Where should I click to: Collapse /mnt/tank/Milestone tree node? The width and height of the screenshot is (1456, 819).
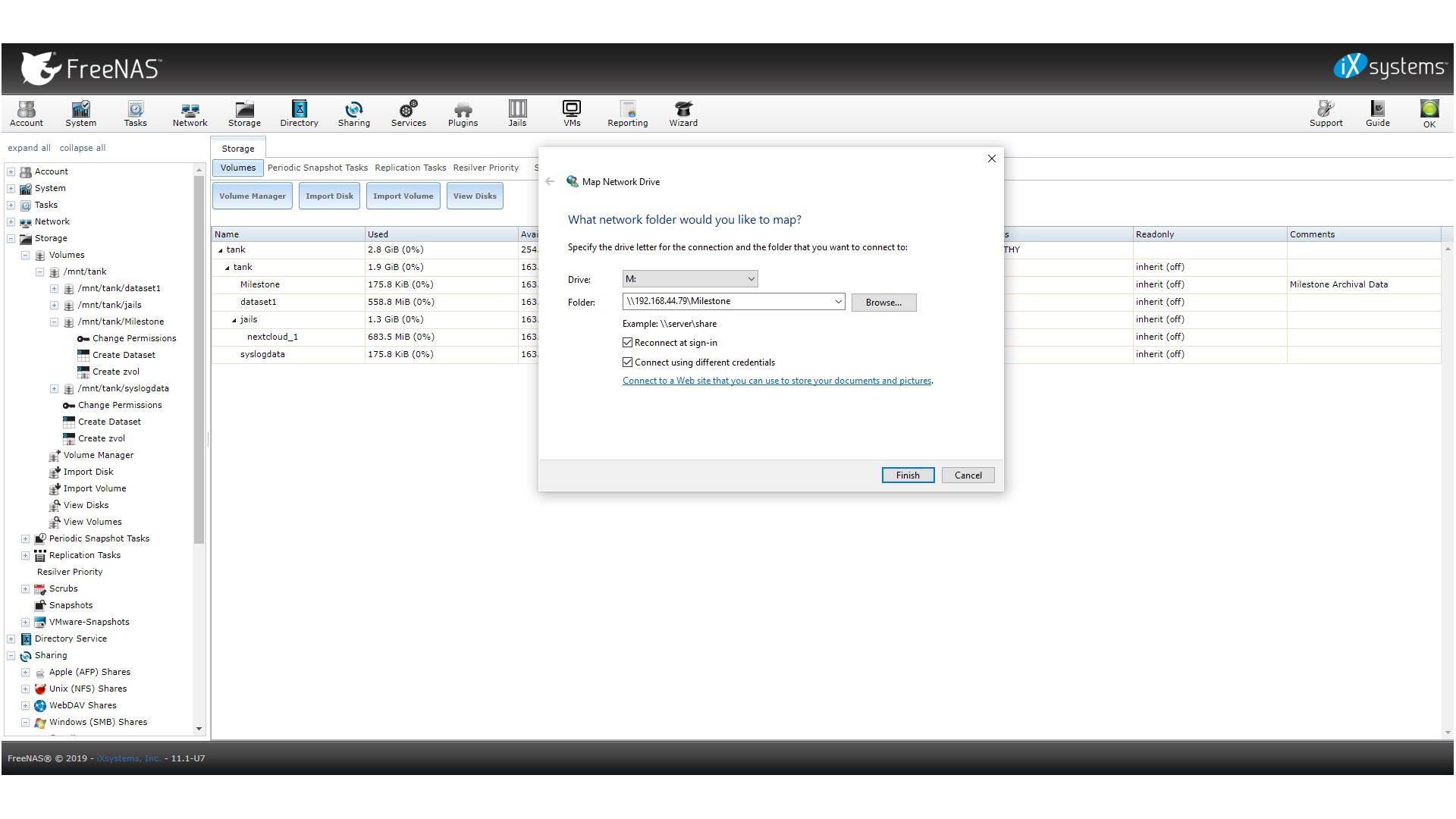click(54, 322)
